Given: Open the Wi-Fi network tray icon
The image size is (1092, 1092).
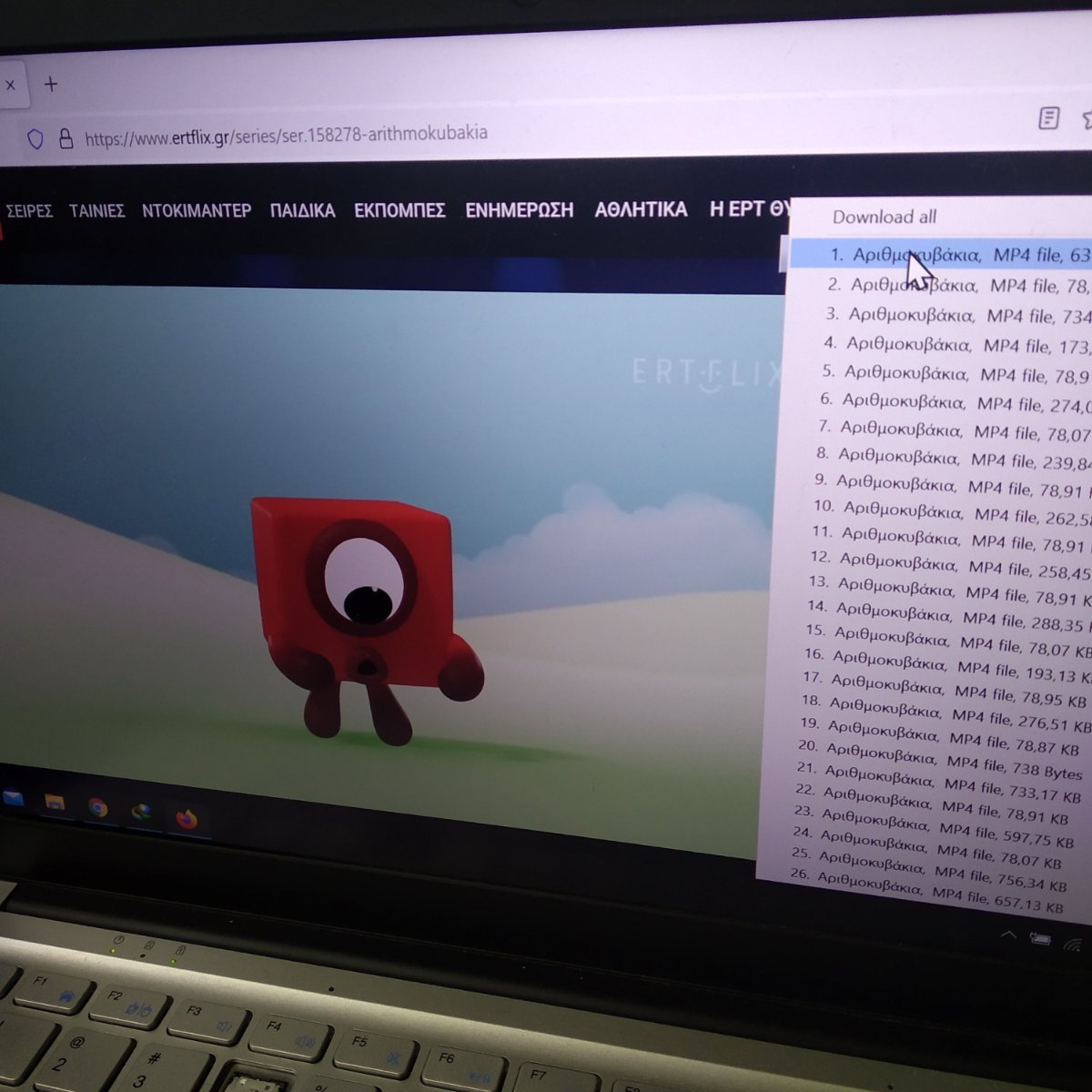Looking at the screenshot, I should (1074, 944).
